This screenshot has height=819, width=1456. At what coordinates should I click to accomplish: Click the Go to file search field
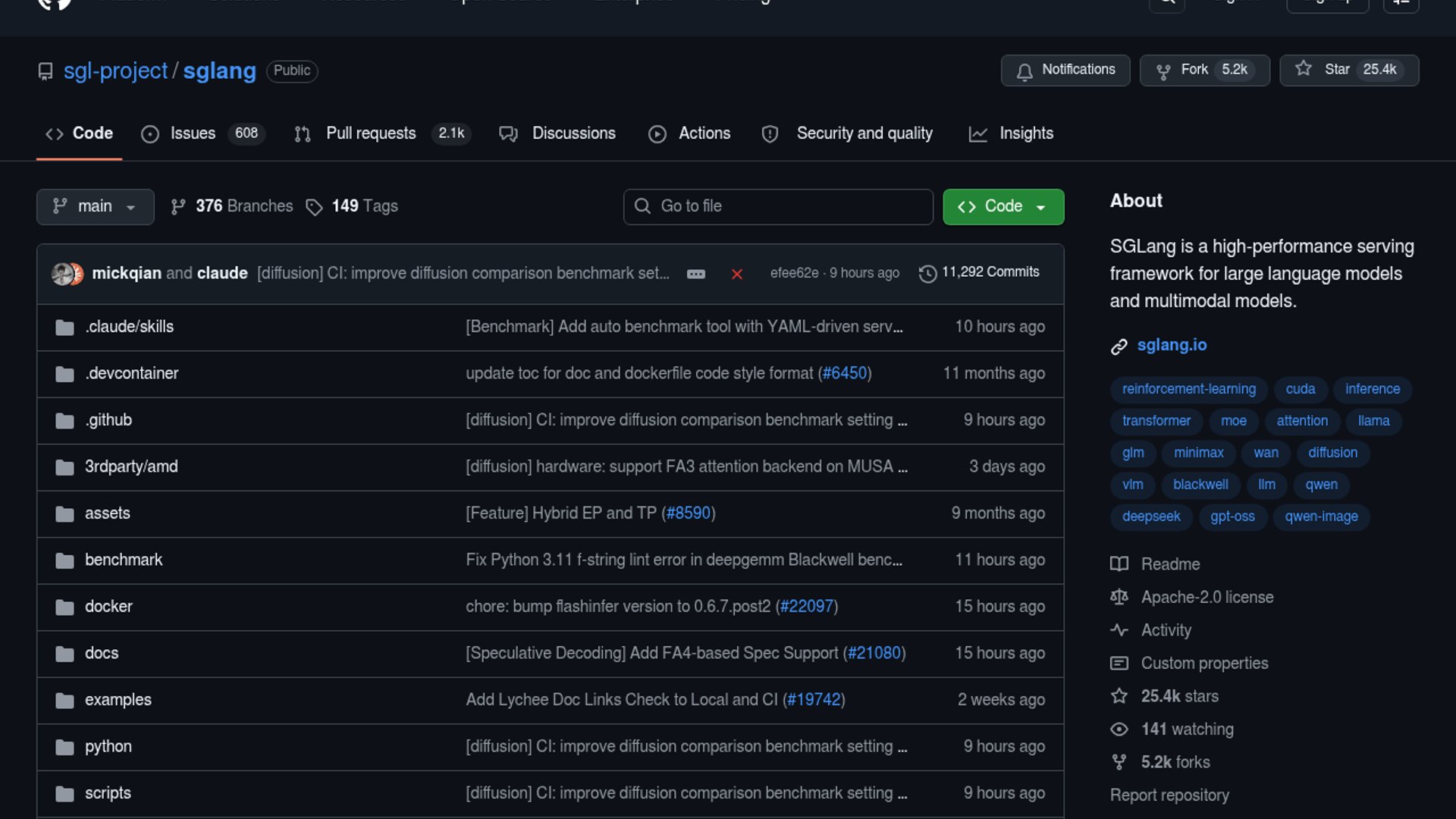point(778,206)
